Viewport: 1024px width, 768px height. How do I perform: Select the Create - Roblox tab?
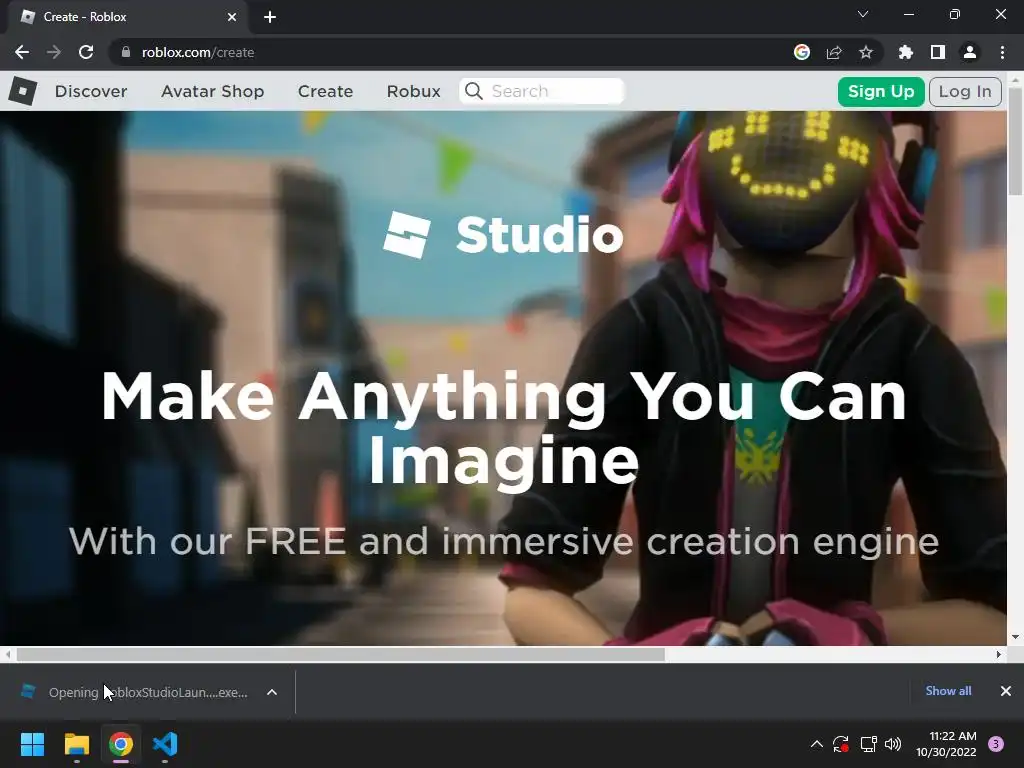tap(127, 17)
